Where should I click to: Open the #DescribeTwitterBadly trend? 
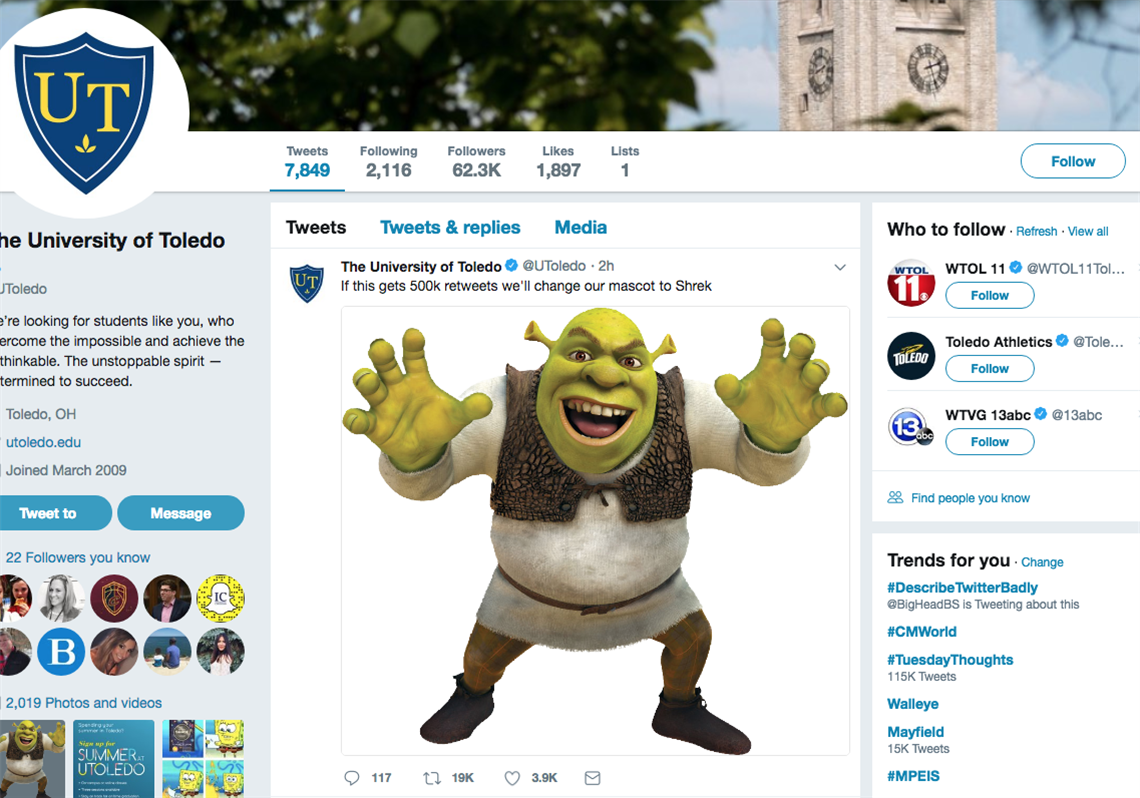[962, 587]
